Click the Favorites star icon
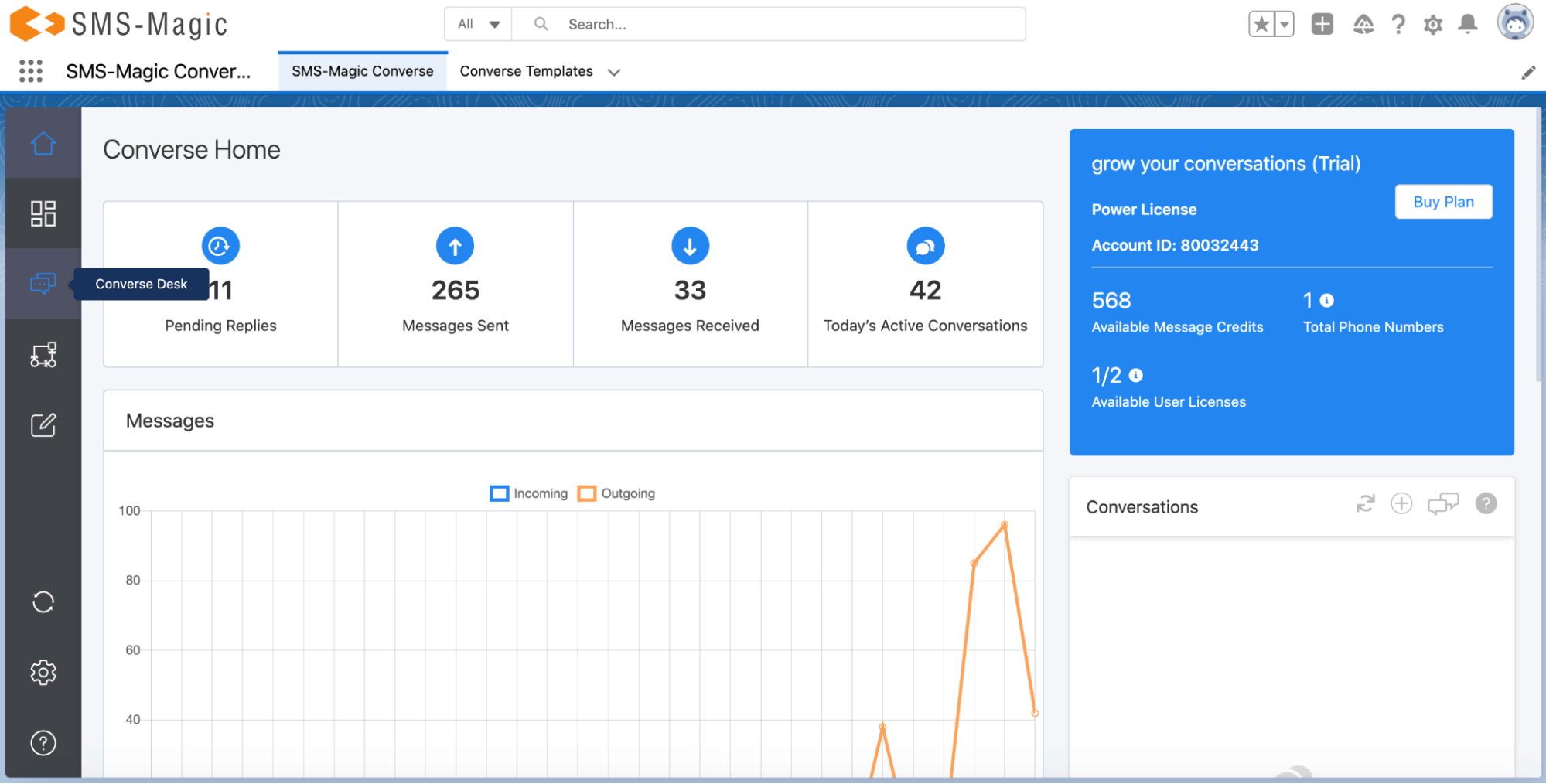This screenshot has width=1546, height=784. (1261, 24)
